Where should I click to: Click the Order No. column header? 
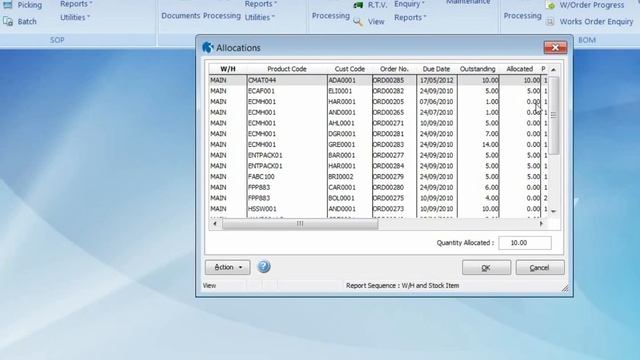(x=394, y=69)
